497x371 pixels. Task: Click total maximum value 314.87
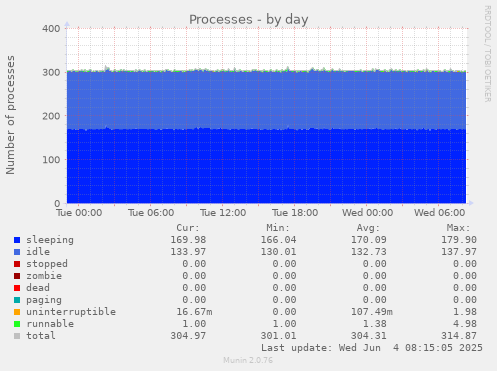(x=459, y=336)
